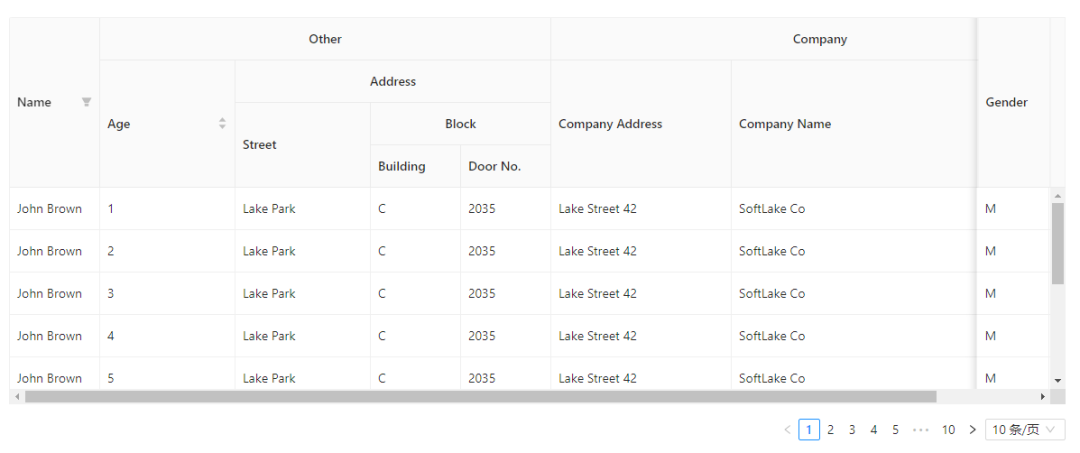Go to next page arrow
Image resolution: width=1080 pixels, height=453 pixels.
click(x=972, y=430)
